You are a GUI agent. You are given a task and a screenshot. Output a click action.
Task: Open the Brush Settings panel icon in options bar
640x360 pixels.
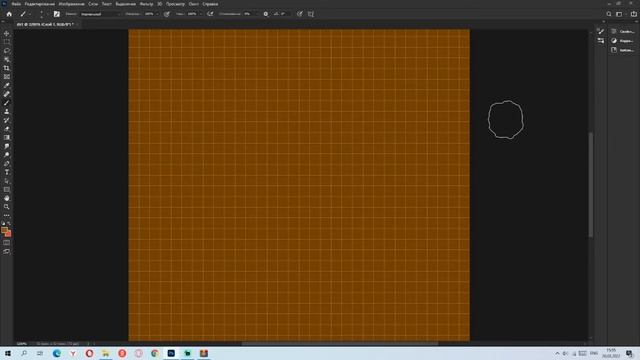57,14
